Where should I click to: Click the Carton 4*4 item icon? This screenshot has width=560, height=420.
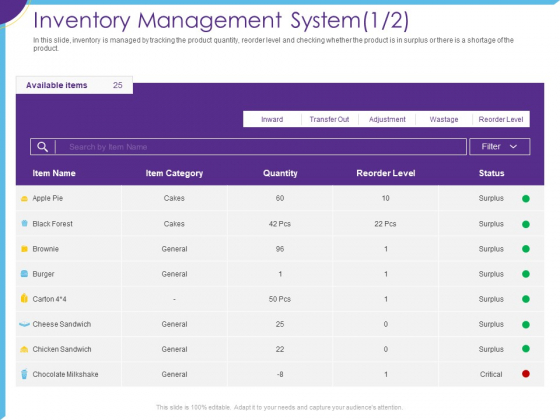[24, 298]
